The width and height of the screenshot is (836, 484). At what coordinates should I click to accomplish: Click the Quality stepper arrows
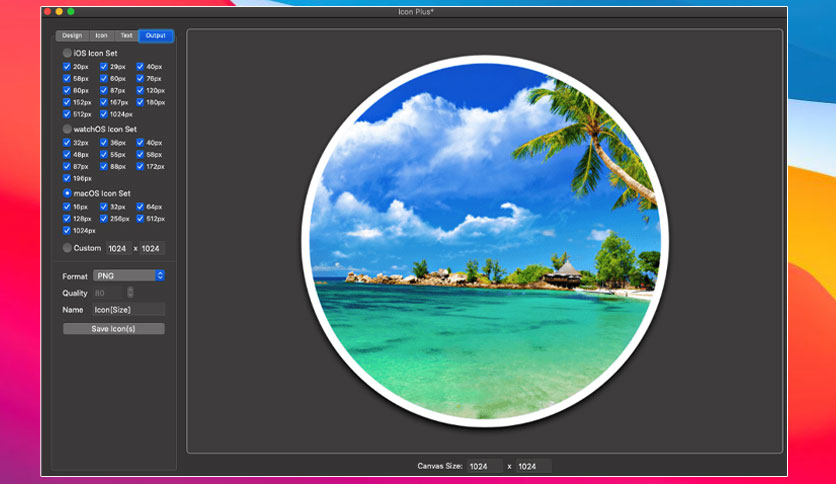coord(130,293)
